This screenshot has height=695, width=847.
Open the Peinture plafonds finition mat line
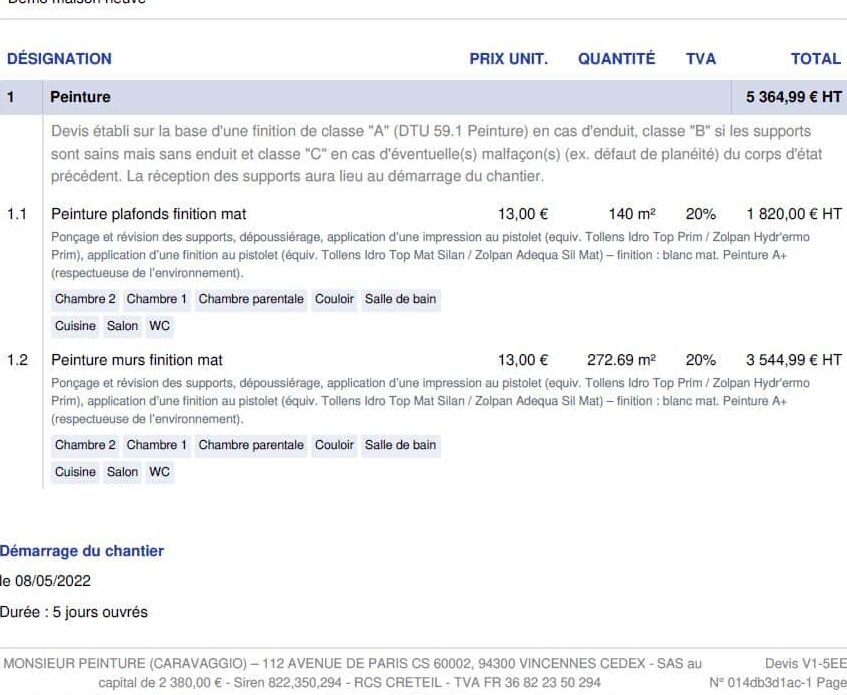click(148, 214)
